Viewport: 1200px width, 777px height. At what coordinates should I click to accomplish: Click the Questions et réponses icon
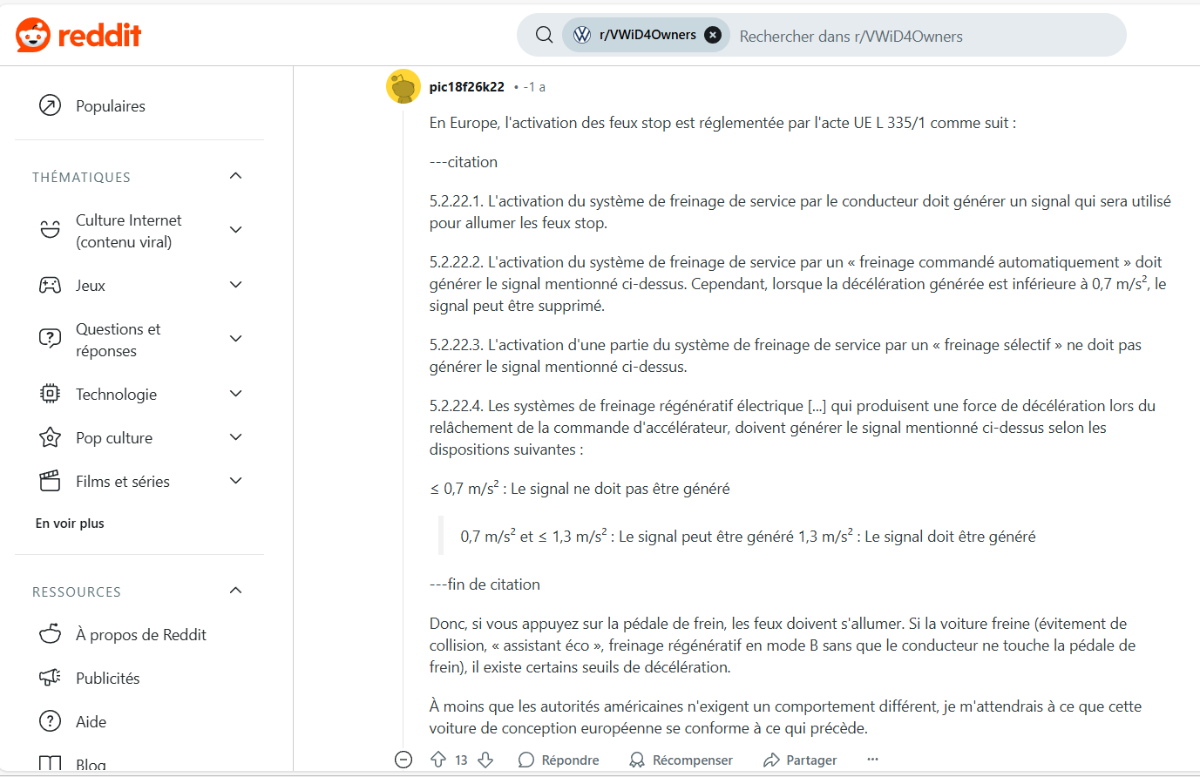coord(49,339)
